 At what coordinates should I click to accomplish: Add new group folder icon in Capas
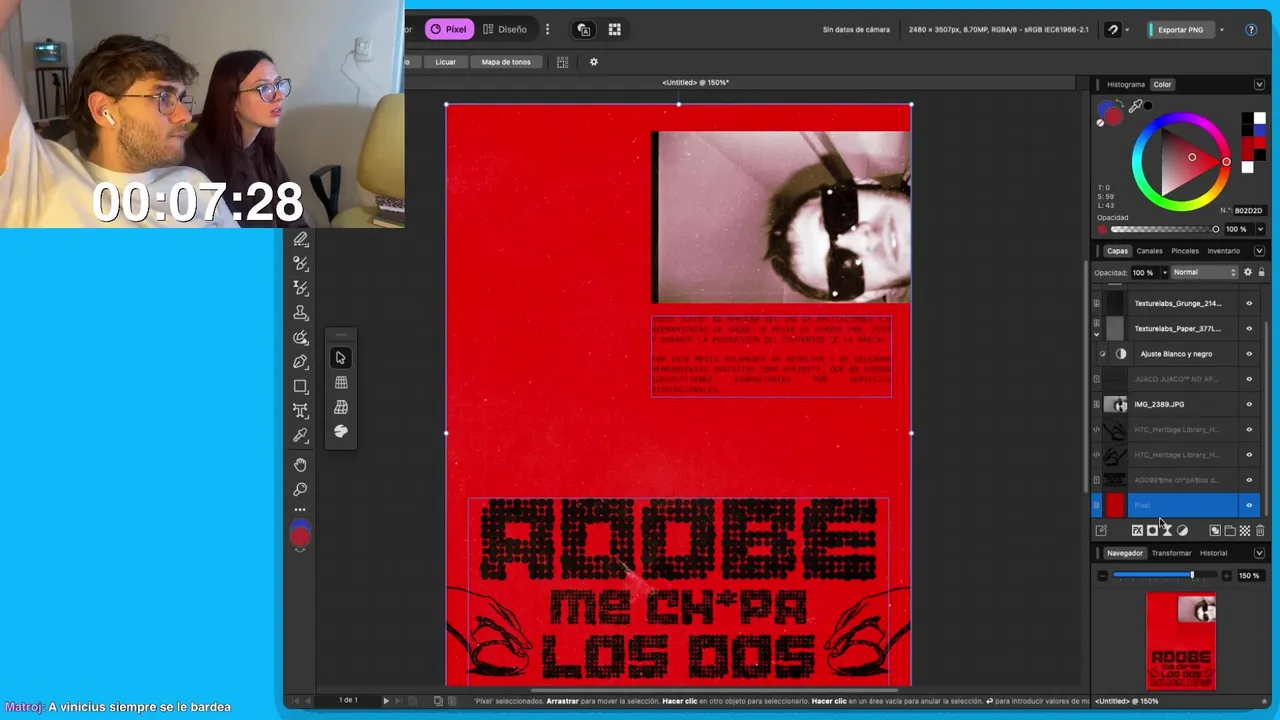tap(1230, 531)
